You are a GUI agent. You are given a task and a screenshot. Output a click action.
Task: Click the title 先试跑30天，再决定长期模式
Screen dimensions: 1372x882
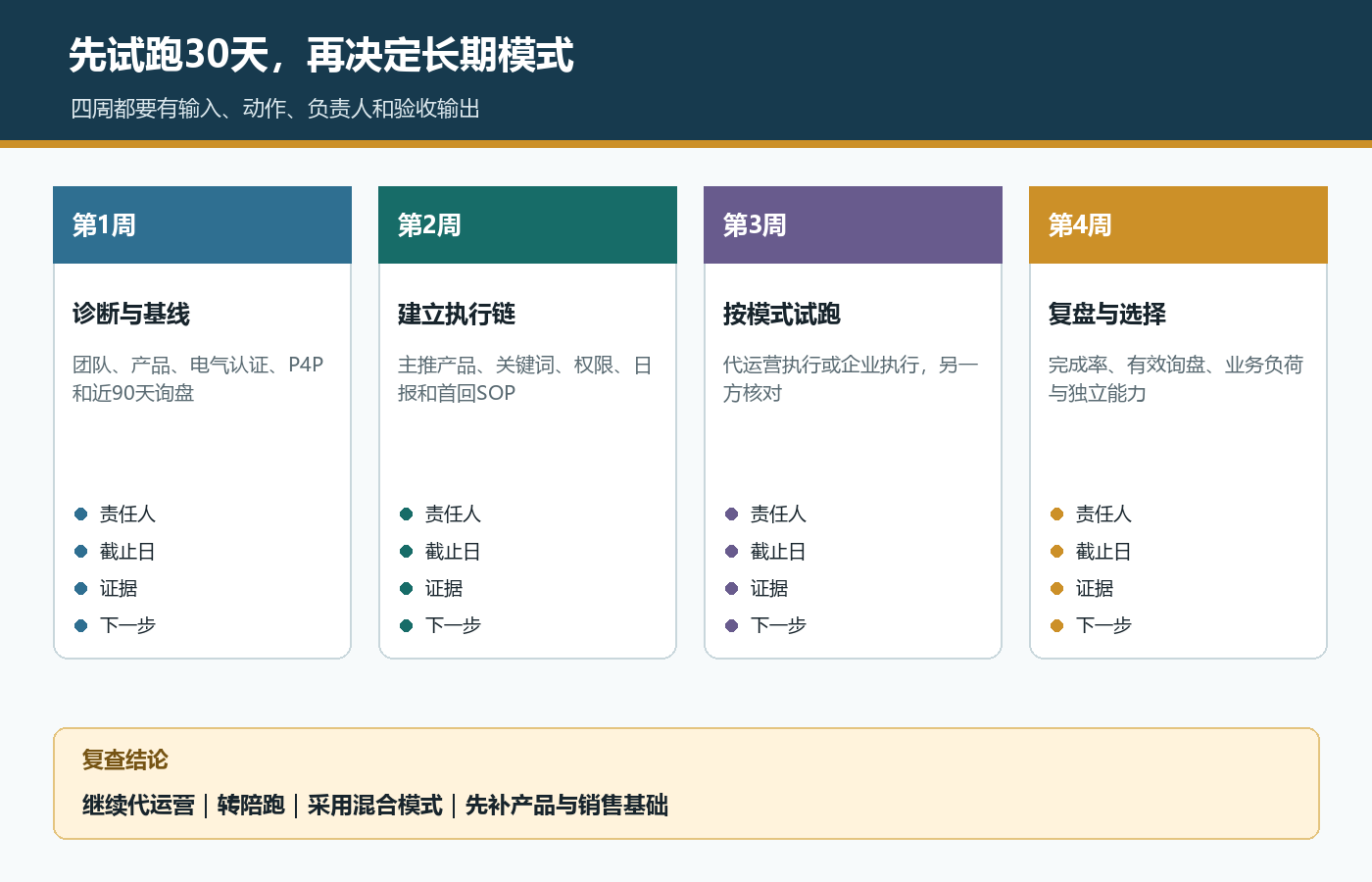tap(321, 55)
